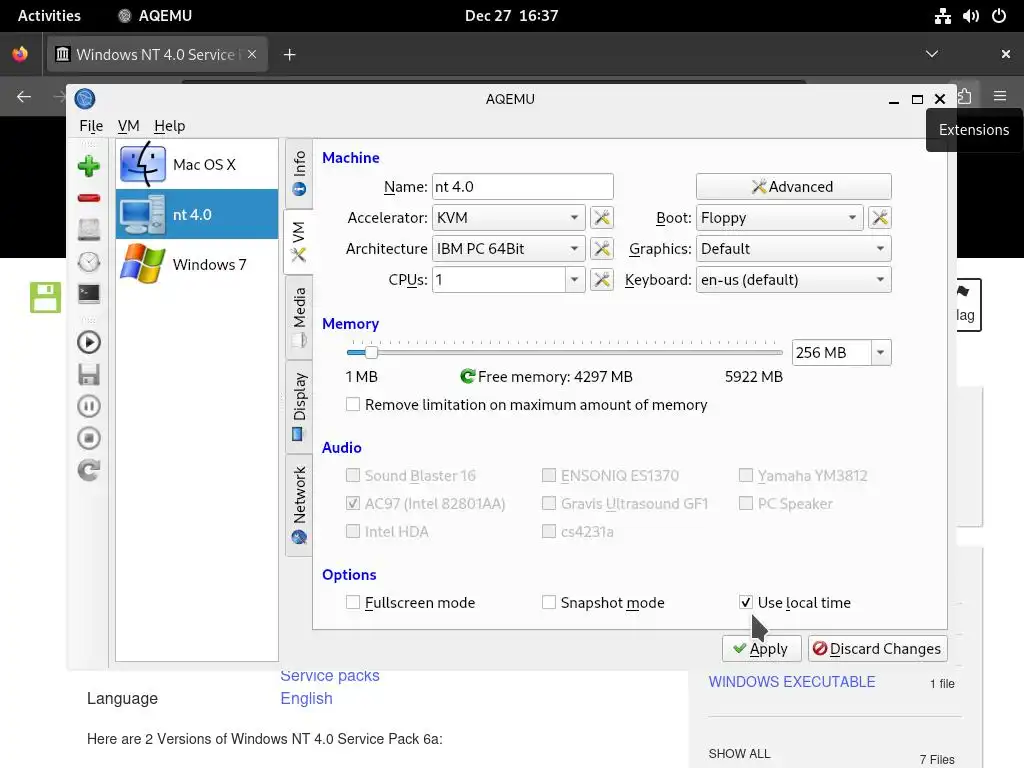The image size is (1024, 768).
Task: Toggle AC97 (Intel 82801AA) checkbox
Action: point(353,504)
